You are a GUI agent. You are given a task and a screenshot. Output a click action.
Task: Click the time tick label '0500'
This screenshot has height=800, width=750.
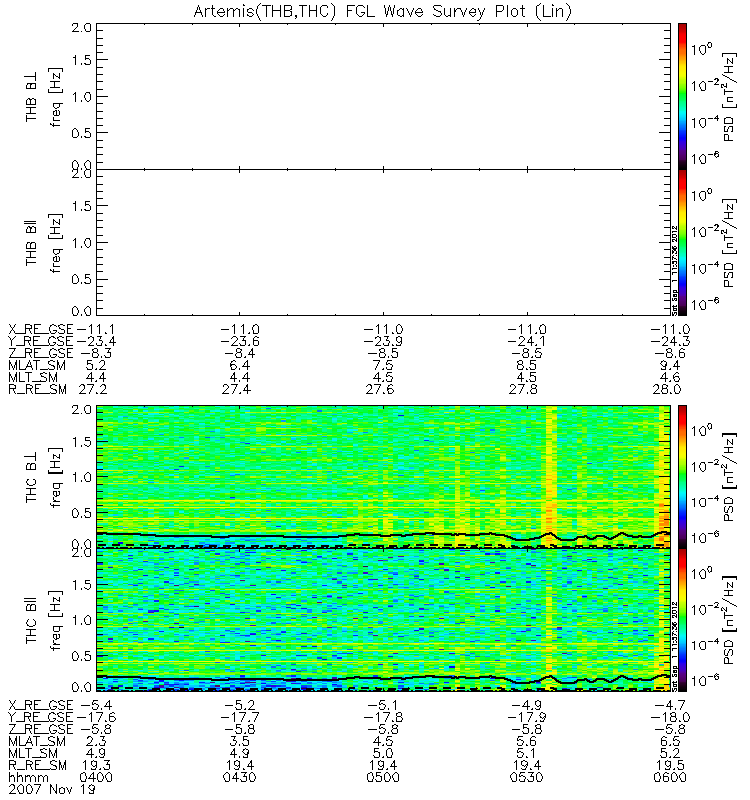click(x=383, y=778)
